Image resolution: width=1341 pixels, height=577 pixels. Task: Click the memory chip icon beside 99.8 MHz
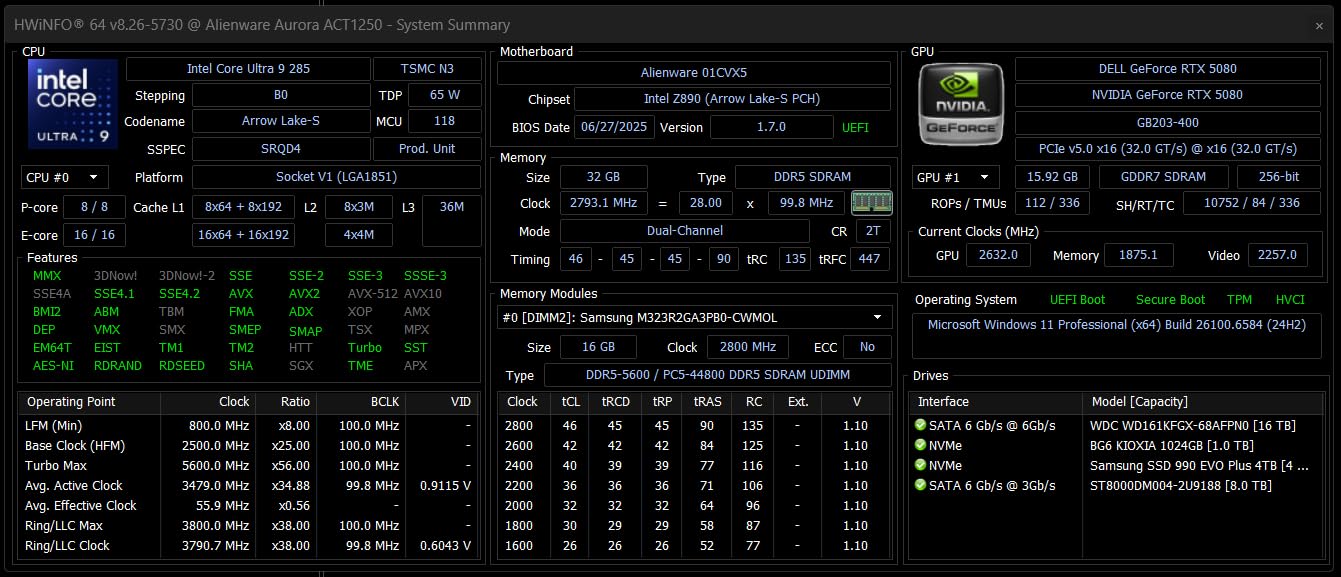(870, 203)
